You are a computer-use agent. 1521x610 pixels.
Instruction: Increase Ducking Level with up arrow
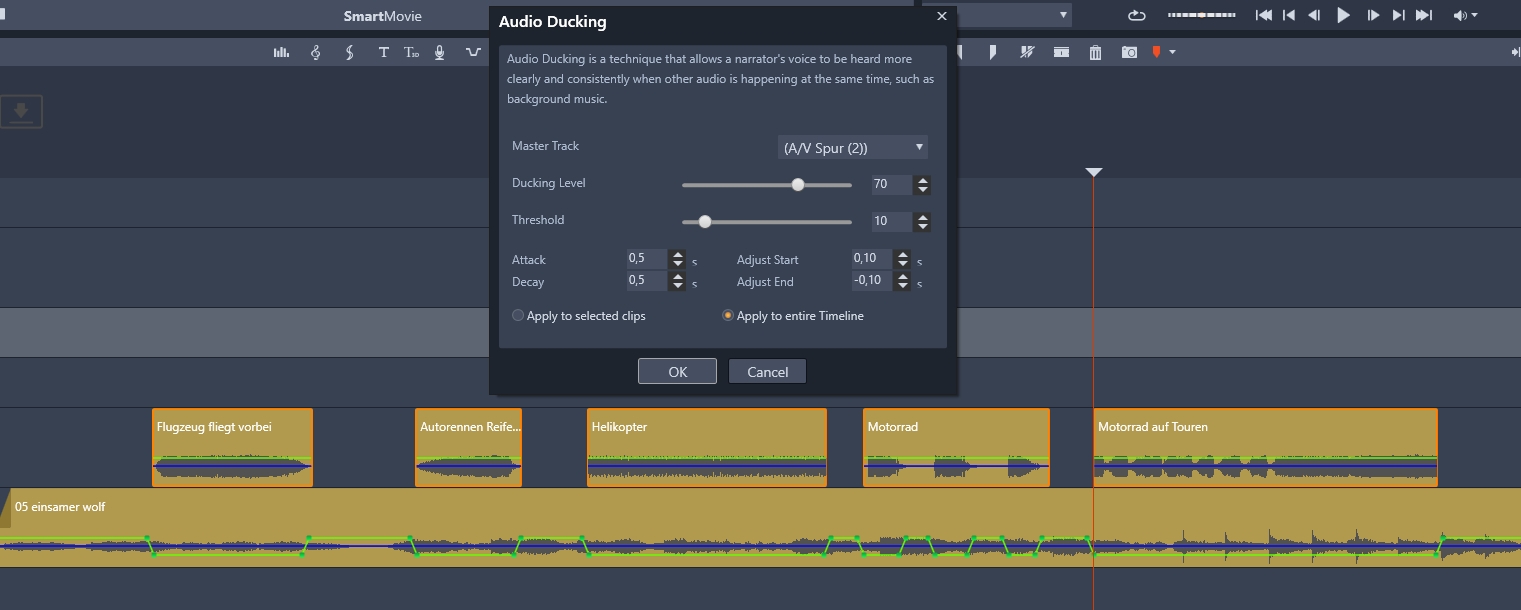(923, 180)
